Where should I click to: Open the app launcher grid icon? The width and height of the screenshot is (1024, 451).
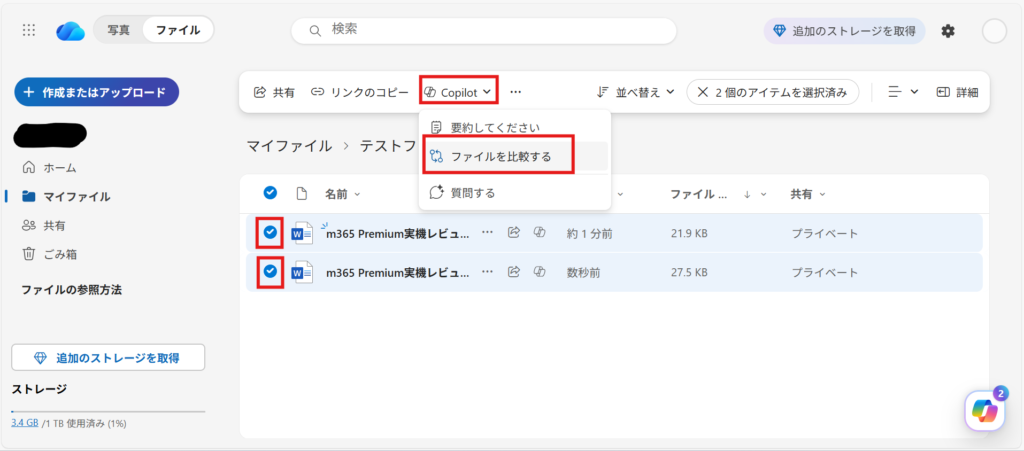30,31
